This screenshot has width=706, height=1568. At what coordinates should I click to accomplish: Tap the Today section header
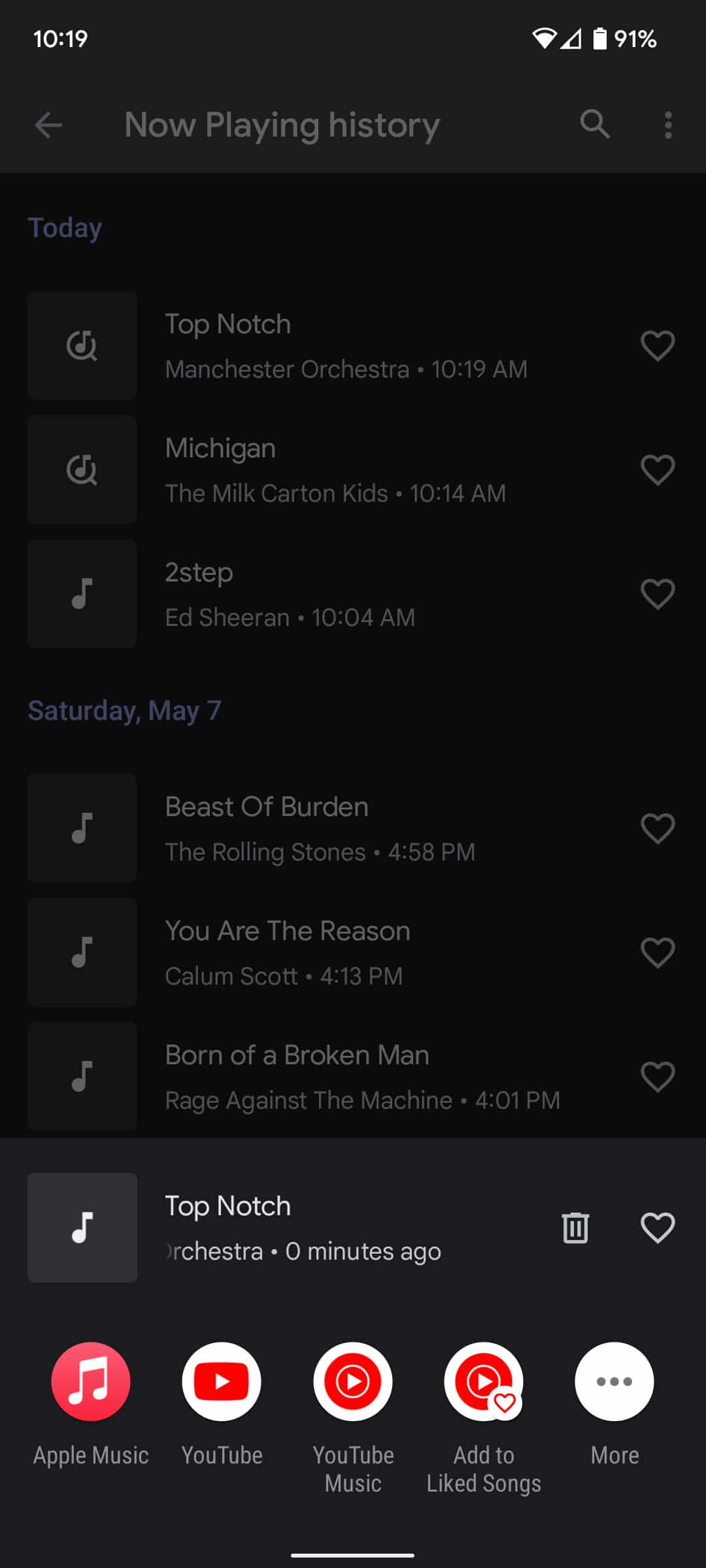[x=65, y=228]
